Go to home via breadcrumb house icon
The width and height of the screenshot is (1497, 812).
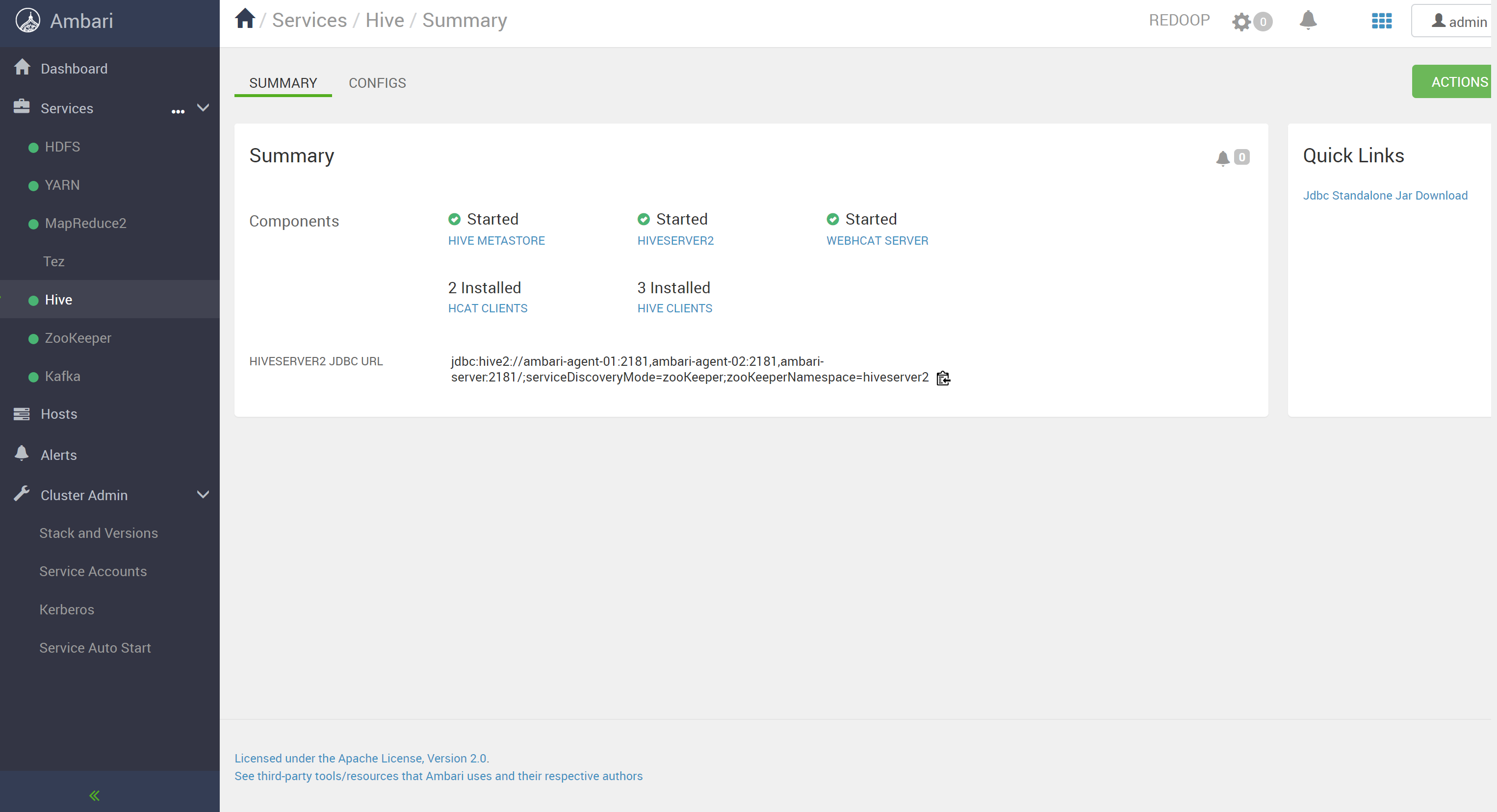pos(245,19)
